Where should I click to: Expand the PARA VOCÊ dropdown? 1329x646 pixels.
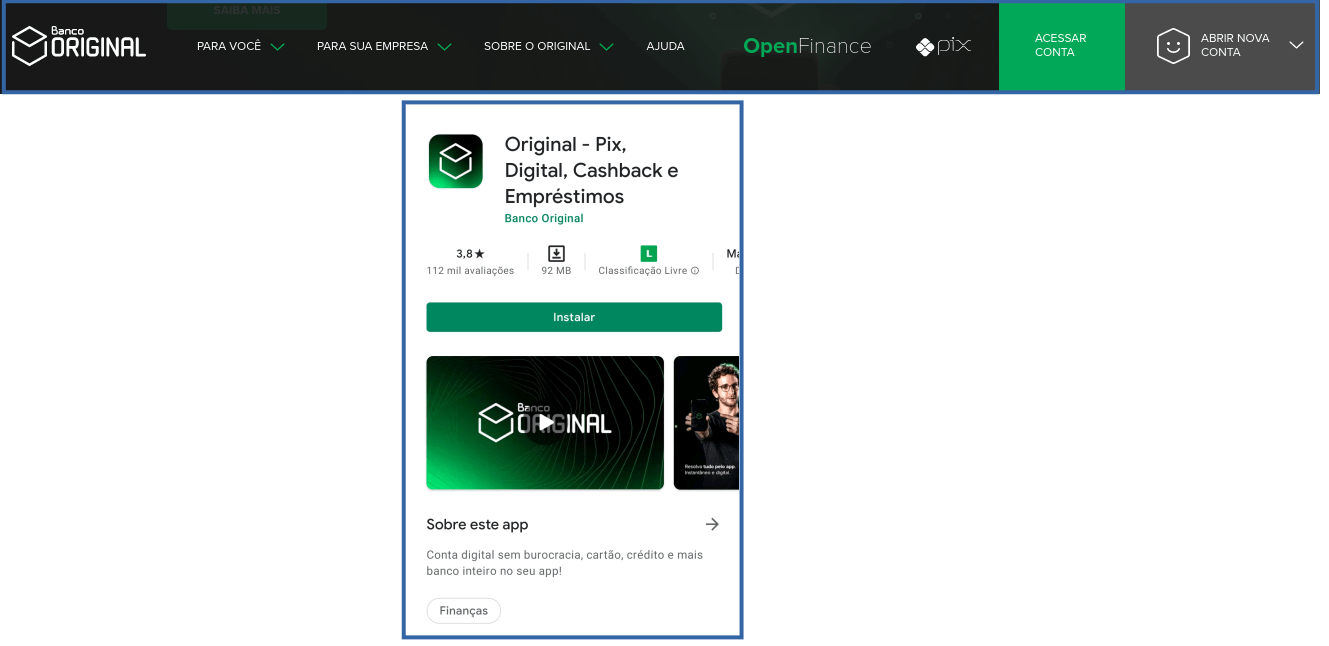(240, 46)
